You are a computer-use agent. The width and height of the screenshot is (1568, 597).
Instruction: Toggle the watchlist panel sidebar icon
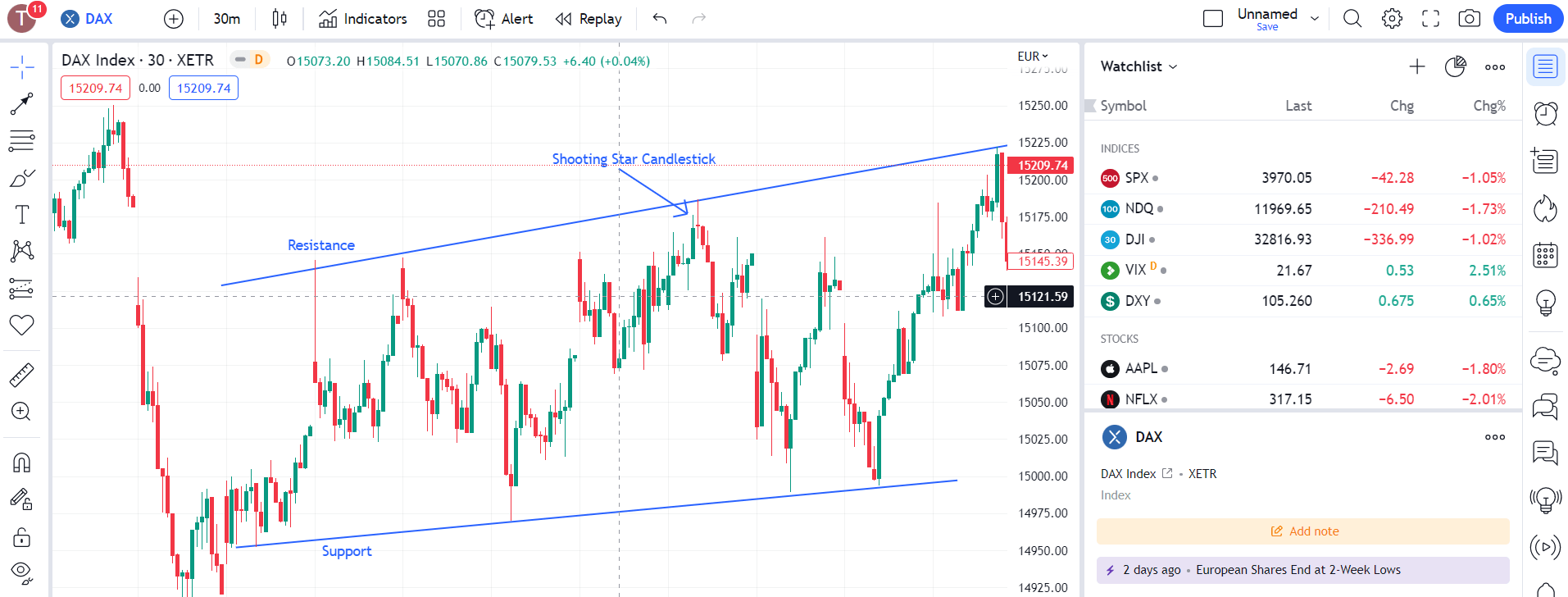pos(1546,66)
